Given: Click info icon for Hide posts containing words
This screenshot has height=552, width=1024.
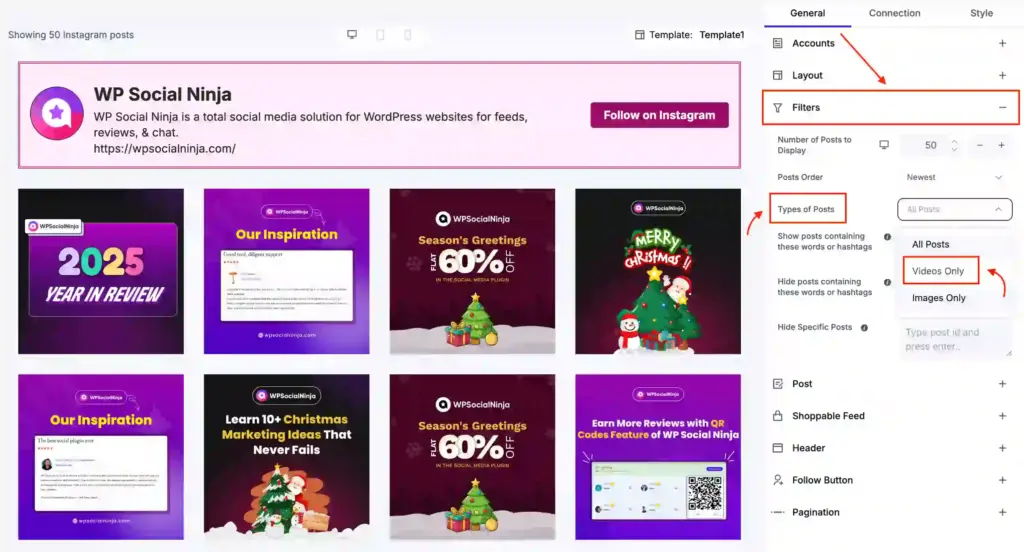Looking at the screenshot, I should 888,282.
